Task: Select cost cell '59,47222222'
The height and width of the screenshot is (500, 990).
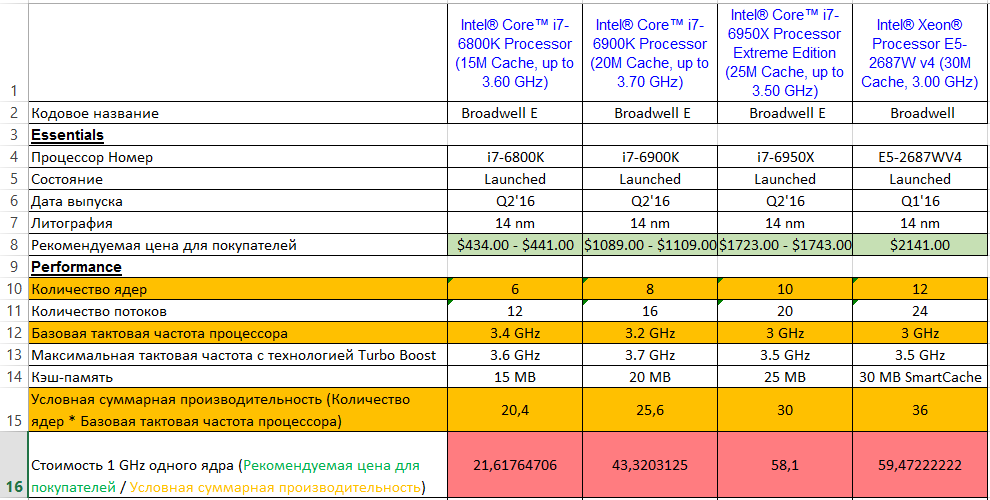Action: [x=920, y=465]
